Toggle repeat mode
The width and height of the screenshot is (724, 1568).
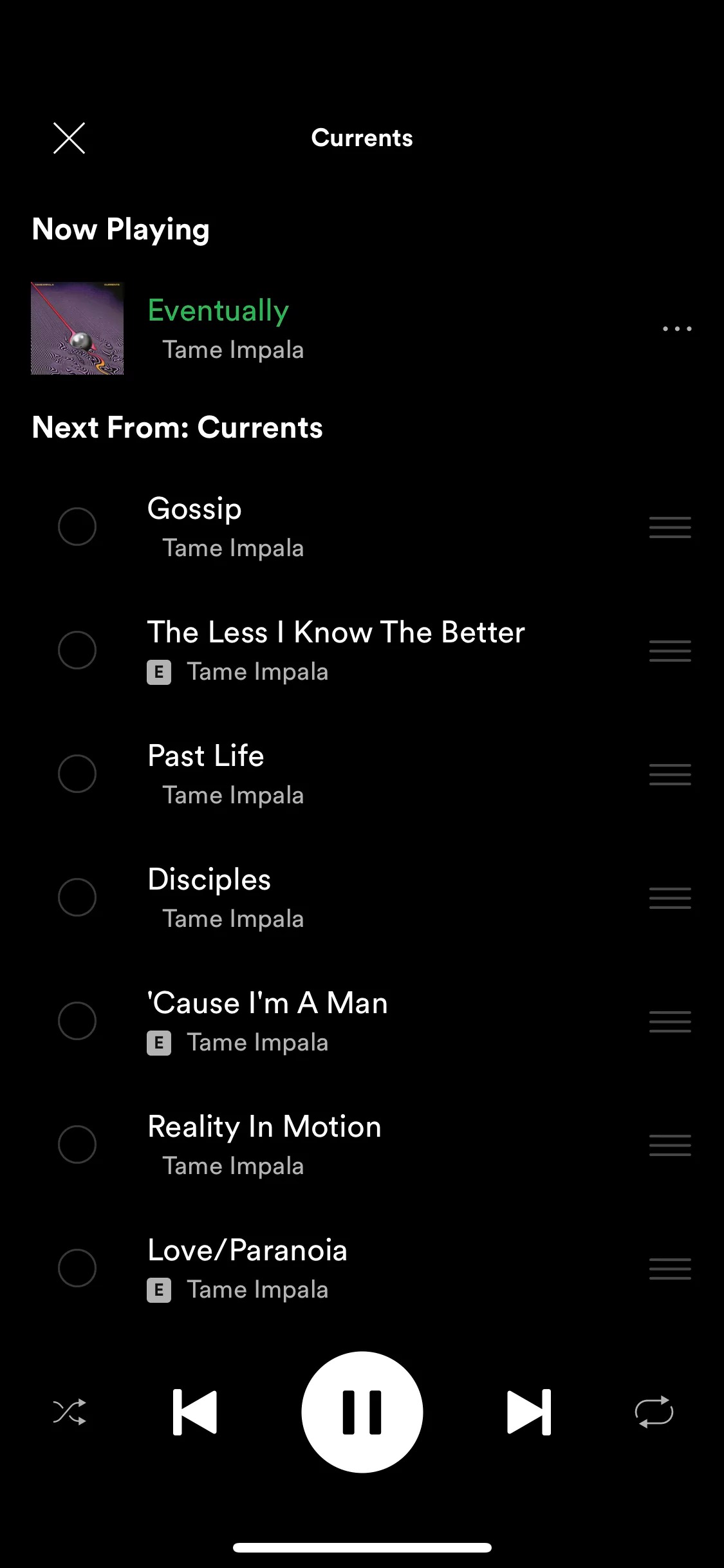tap(654, 1412)
